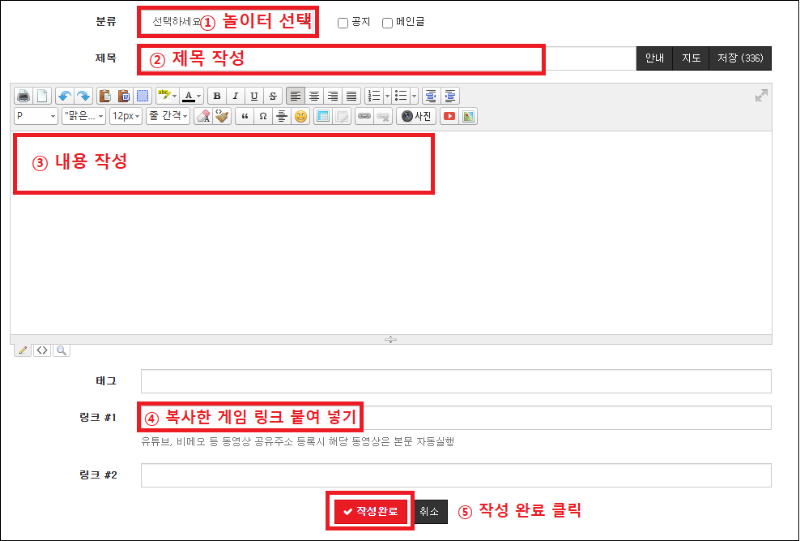Image resolution: width=800 pixels, height=541 pixels.
Task: Enable the 공지 checkbox
Action: pyautogui.click(x=343, y=23)
